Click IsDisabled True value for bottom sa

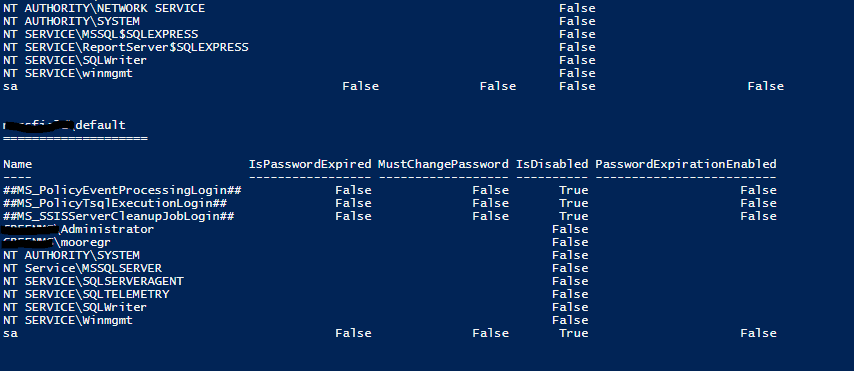(574, 333)
